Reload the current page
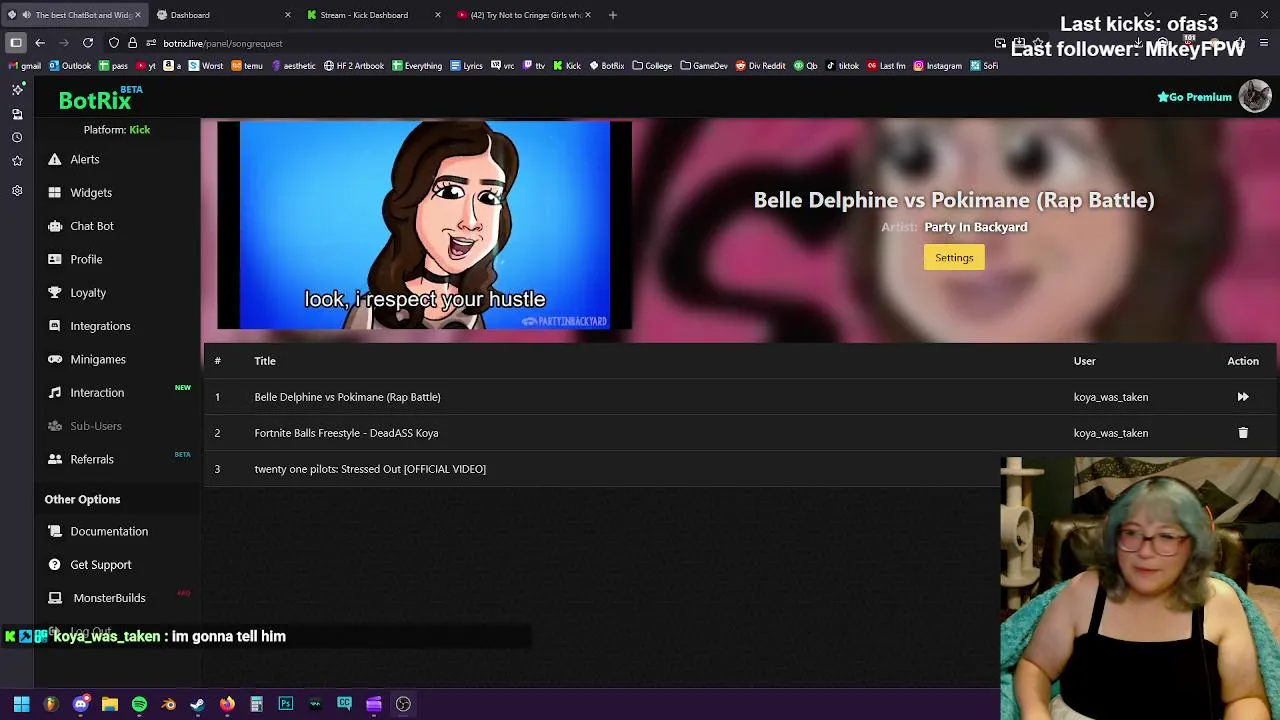 (x=88, y=43)
